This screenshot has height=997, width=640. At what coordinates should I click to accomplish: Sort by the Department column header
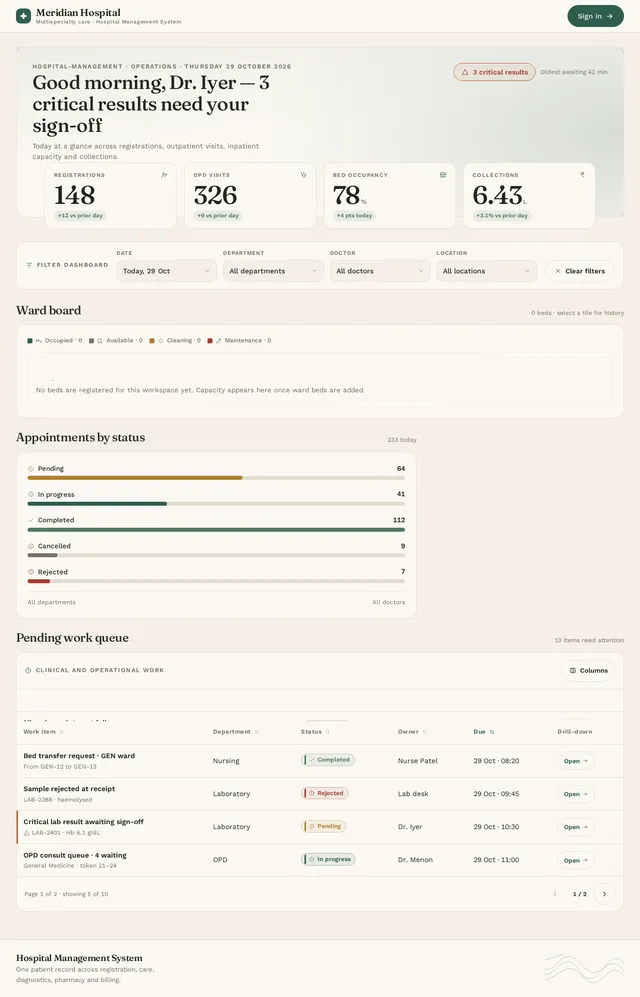click(x=236, y=732)
